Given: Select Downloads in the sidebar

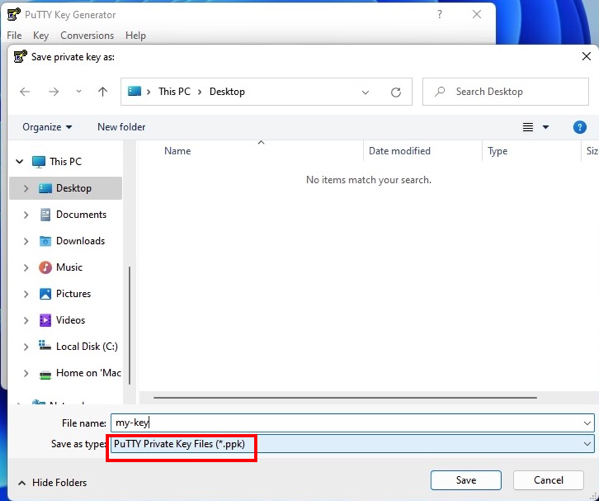Looking at the screenshot, I should [x=72, y=241].
